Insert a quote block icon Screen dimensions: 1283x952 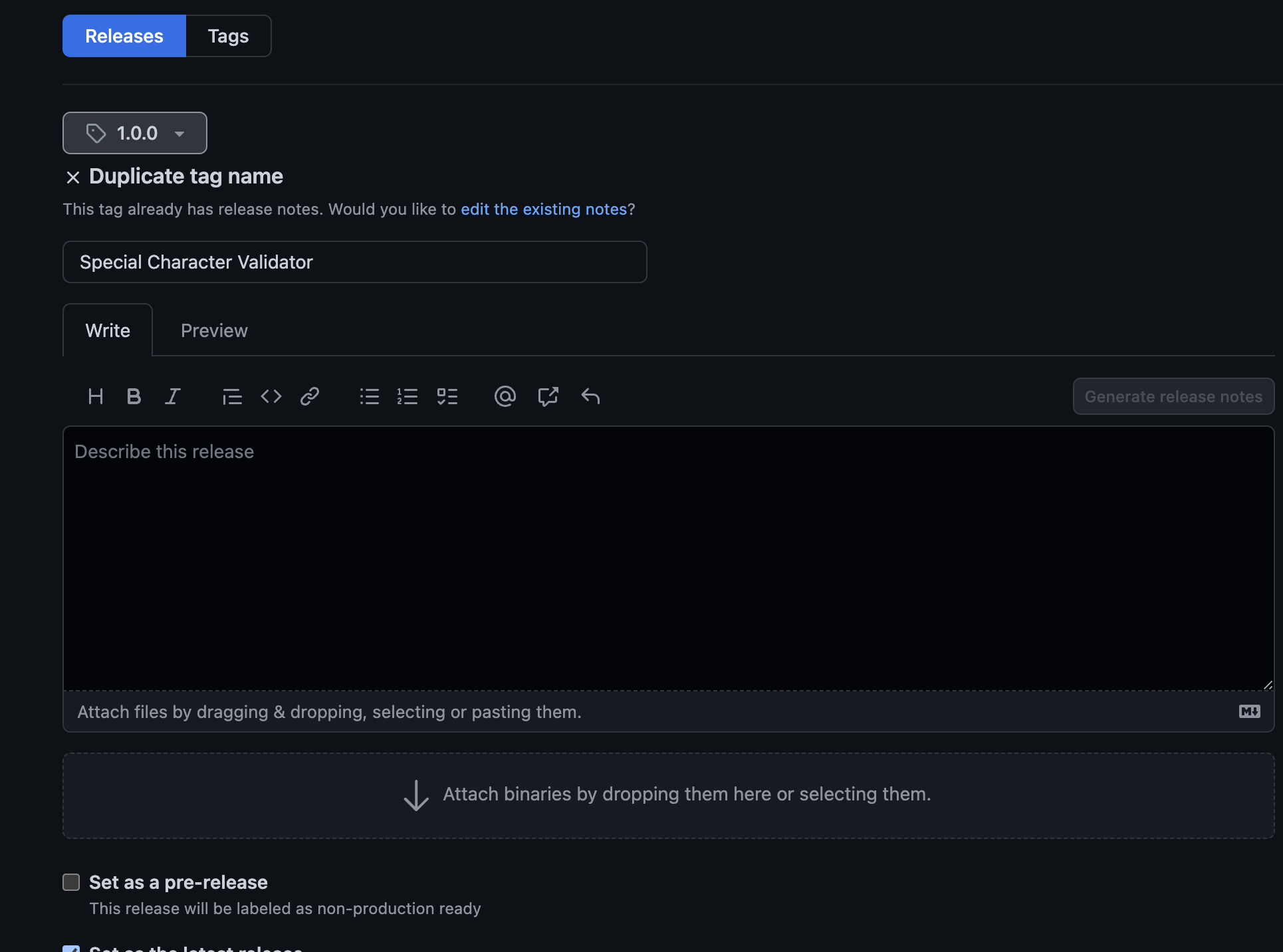232,397
